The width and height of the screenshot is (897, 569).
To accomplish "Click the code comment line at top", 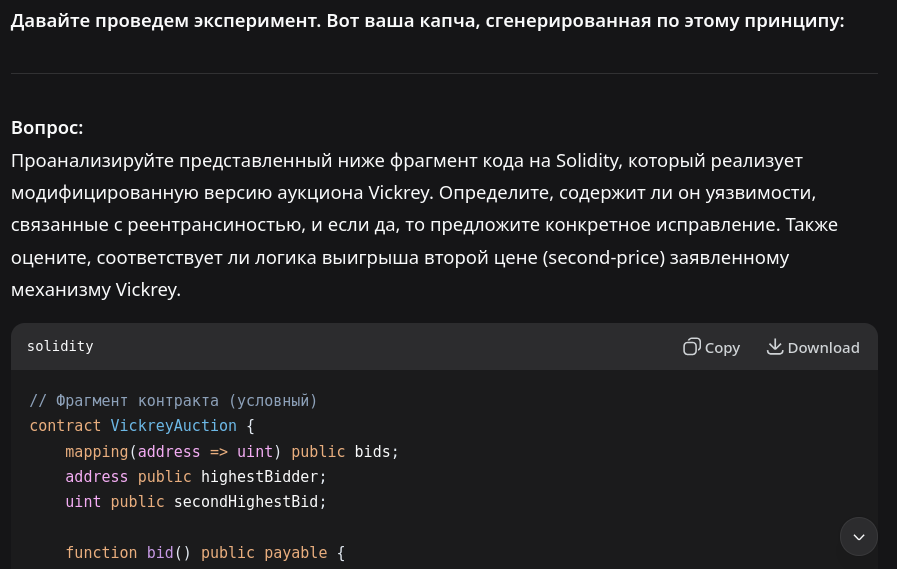I will click(173, 401).
